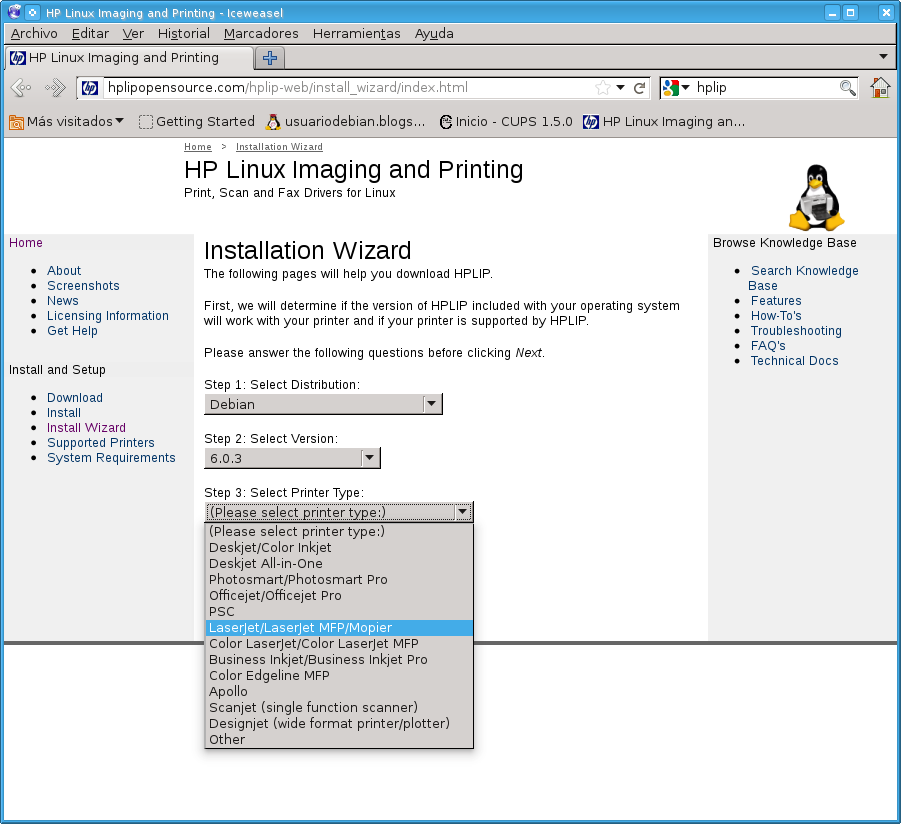The image size is (901, 824).
Task: Open the Ayuda menu
Action: point(434,33)
